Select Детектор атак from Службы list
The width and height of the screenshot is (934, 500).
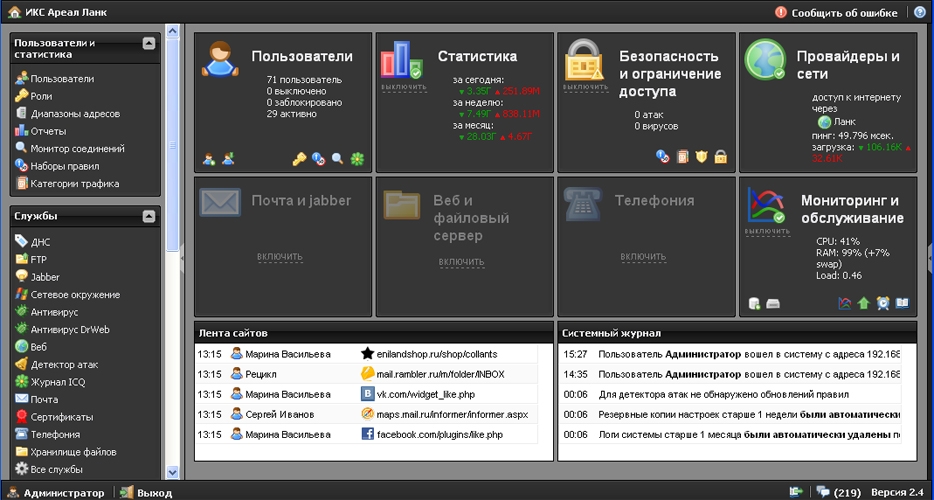pos(64,364)
